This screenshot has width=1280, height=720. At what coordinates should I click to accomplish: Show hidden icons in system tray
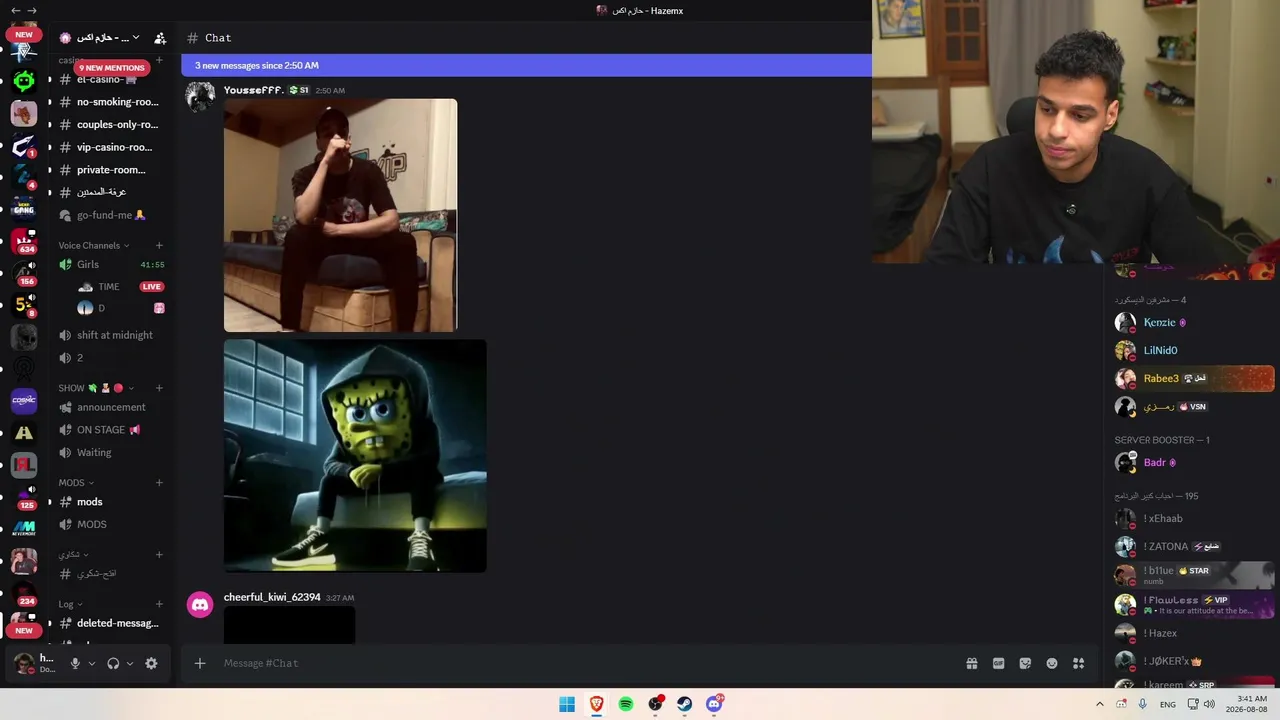click(x=1100, y=704)
